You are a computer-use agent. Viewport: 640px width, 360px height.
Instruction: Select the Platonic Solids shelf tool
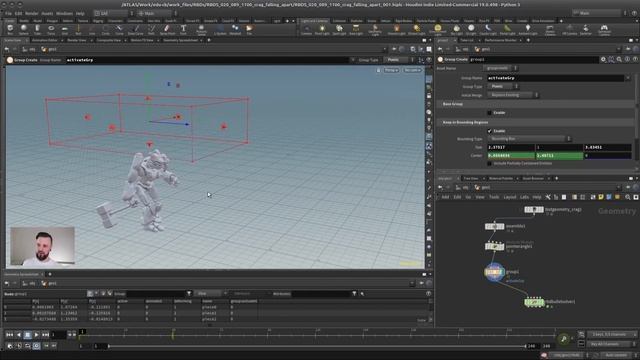201,30
